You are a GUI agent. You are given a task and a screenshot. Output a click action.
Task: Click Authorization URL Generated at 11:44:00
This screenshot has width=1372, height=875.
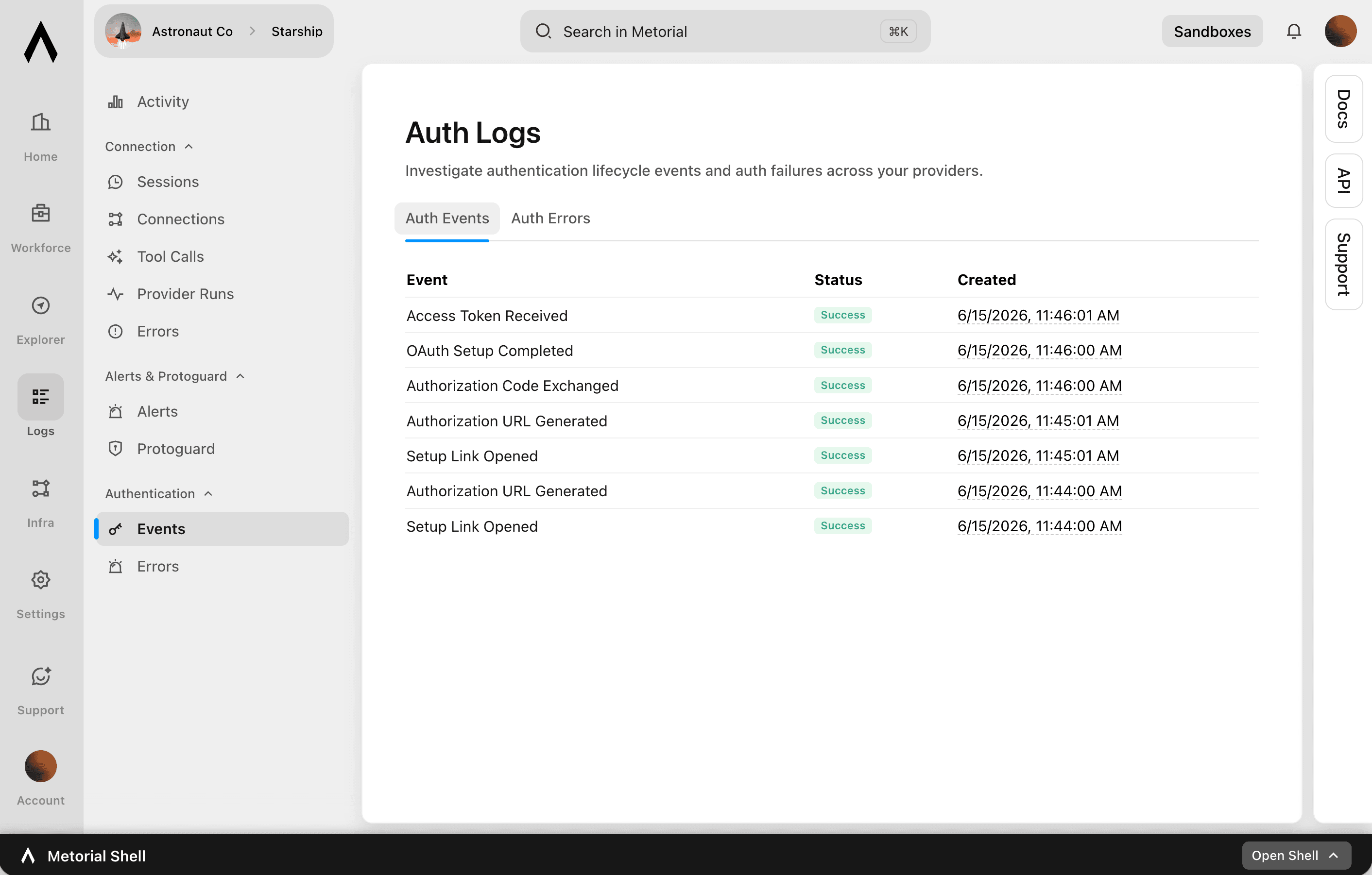click(507, 491)
